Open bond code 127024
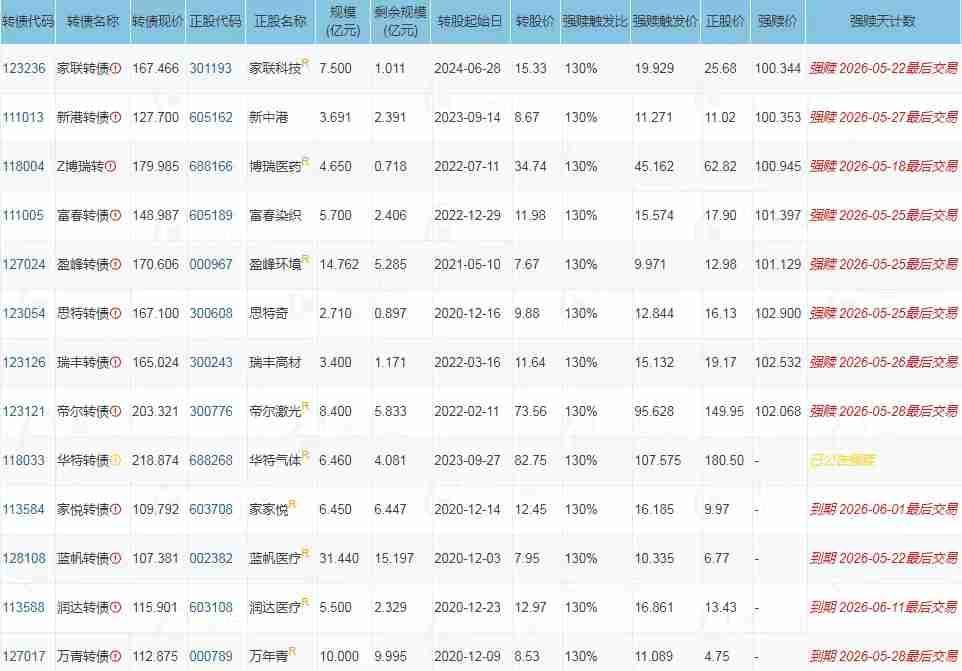This screenshot has width=962, height=671. (24, 264)
